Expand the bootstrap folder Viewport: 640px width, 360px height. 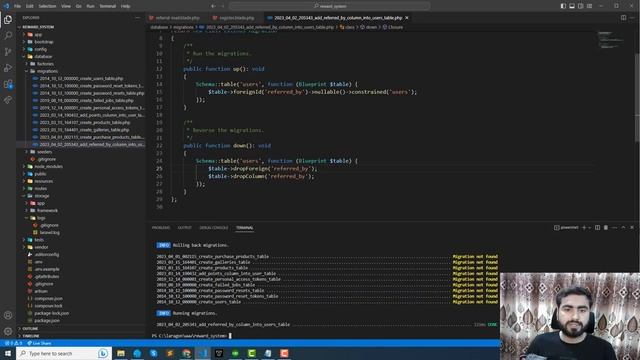coord(44,42)
